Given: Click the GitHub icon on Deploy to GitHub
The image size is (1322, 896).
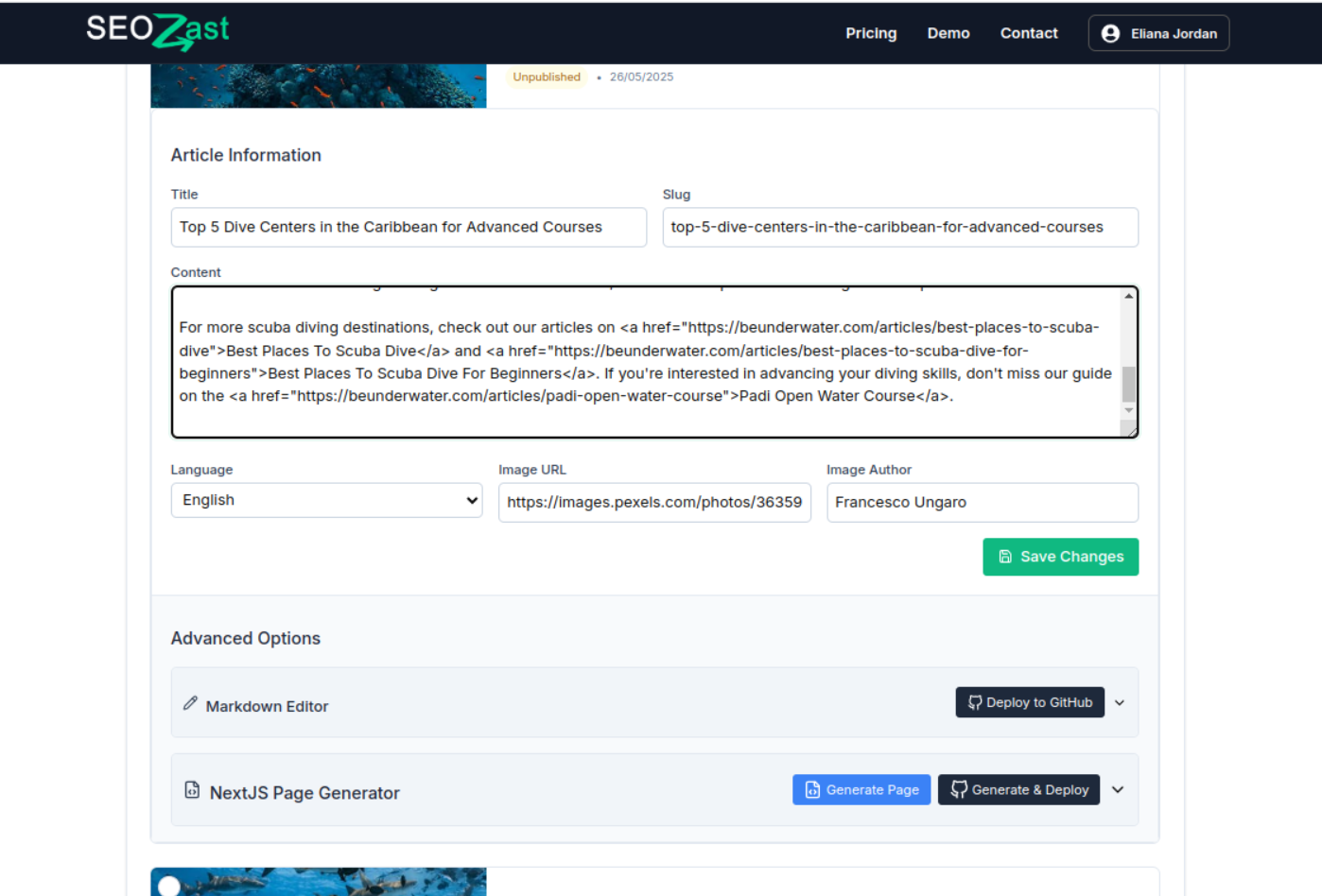Looking at the screenshot, I should pos(975,702).
